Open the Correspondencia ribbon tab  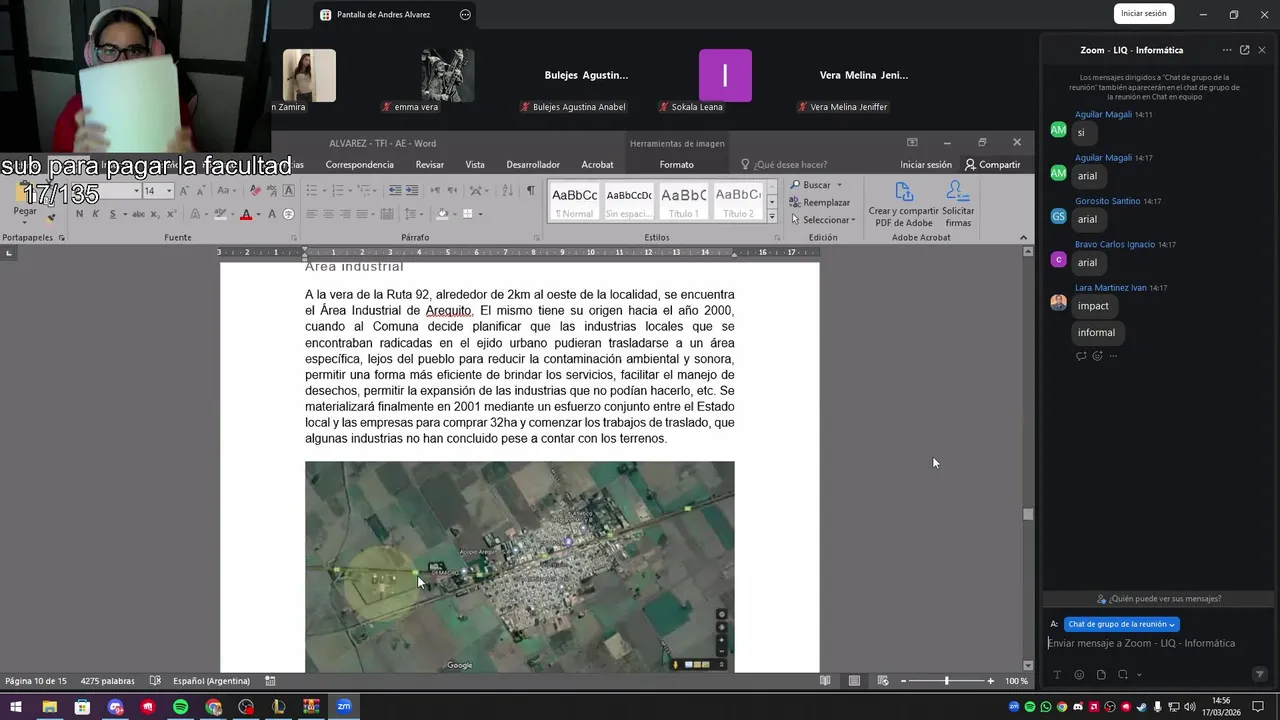click(x=359, y=165)
